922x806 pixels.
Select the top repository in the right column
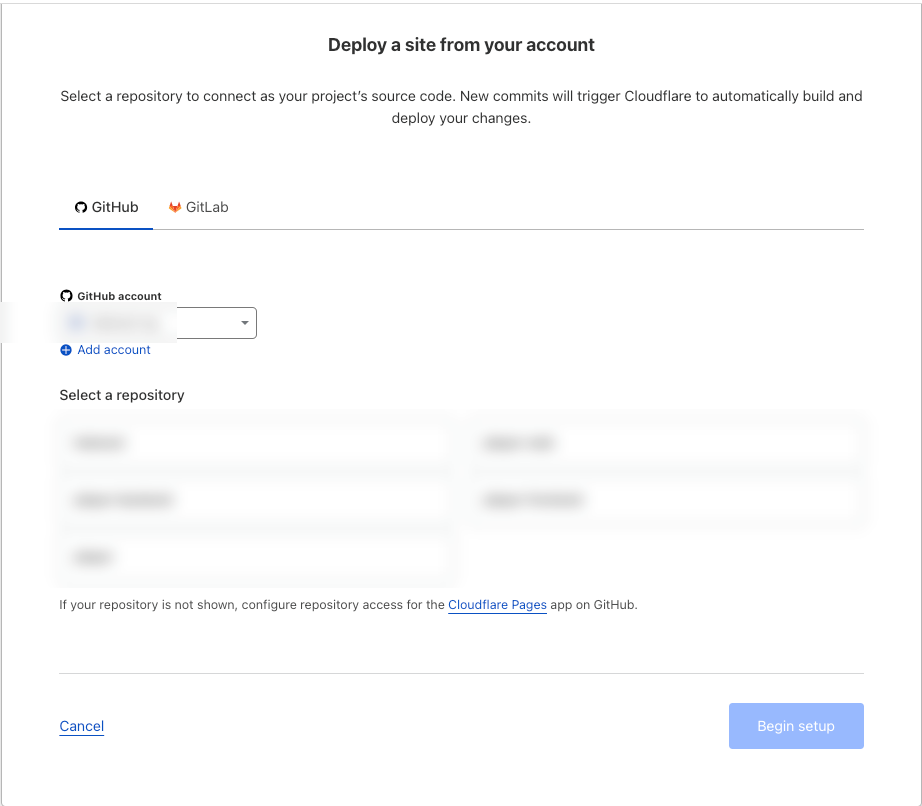point(666,442)
